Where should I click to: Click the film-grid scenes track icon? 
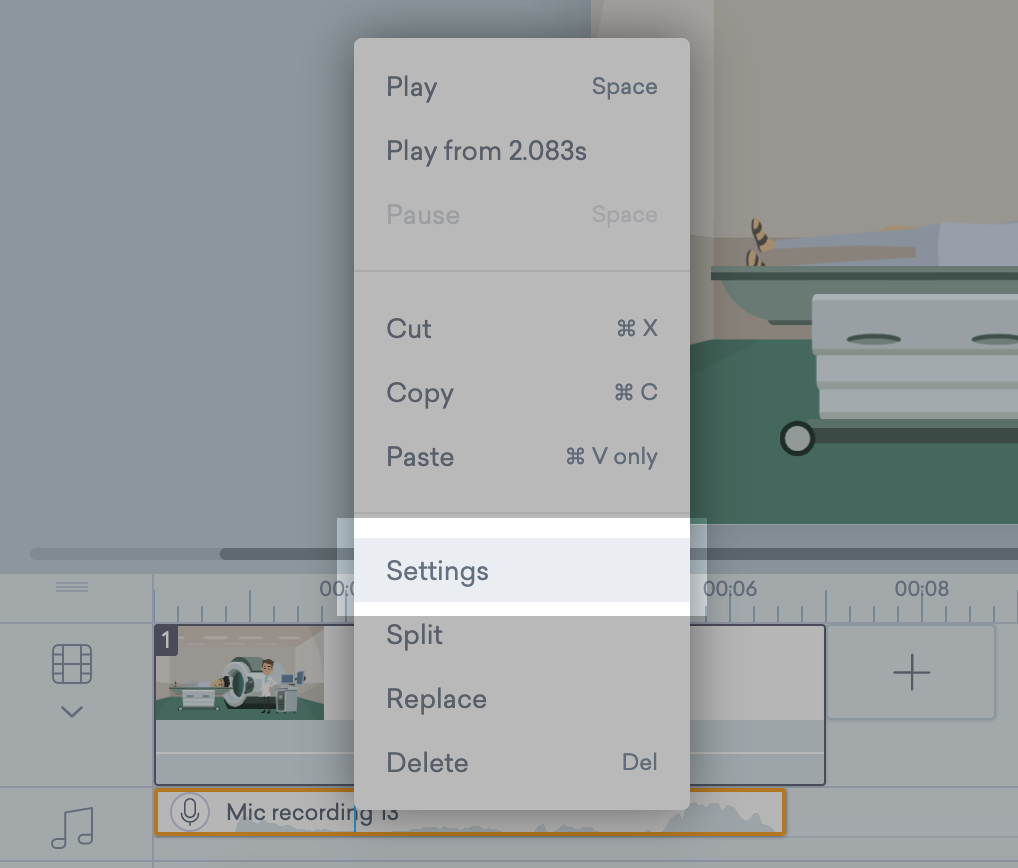click(72, 664)
